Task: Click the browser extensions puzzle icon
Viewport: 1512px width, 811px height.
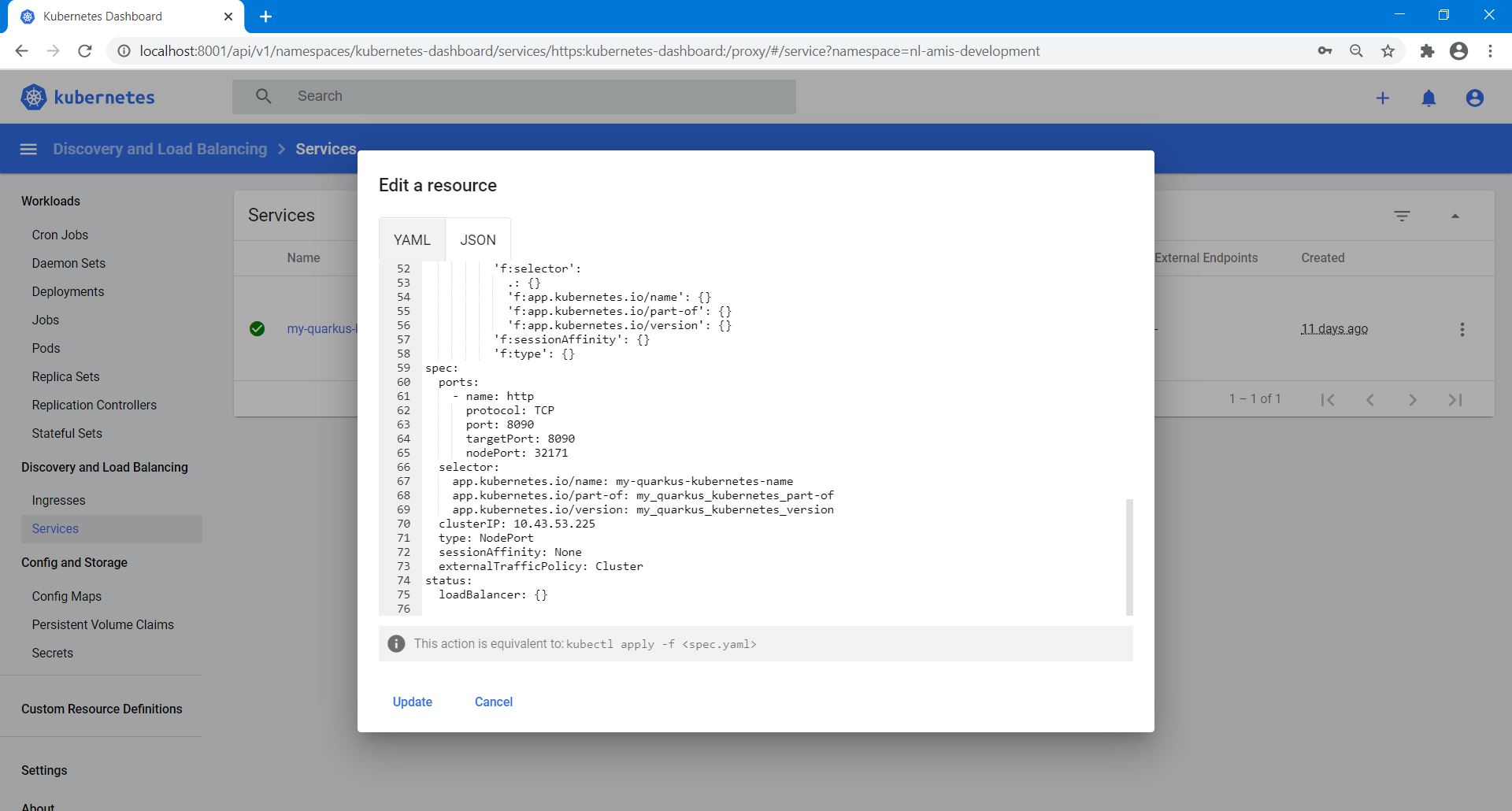Action: [x=1427, y=51]
